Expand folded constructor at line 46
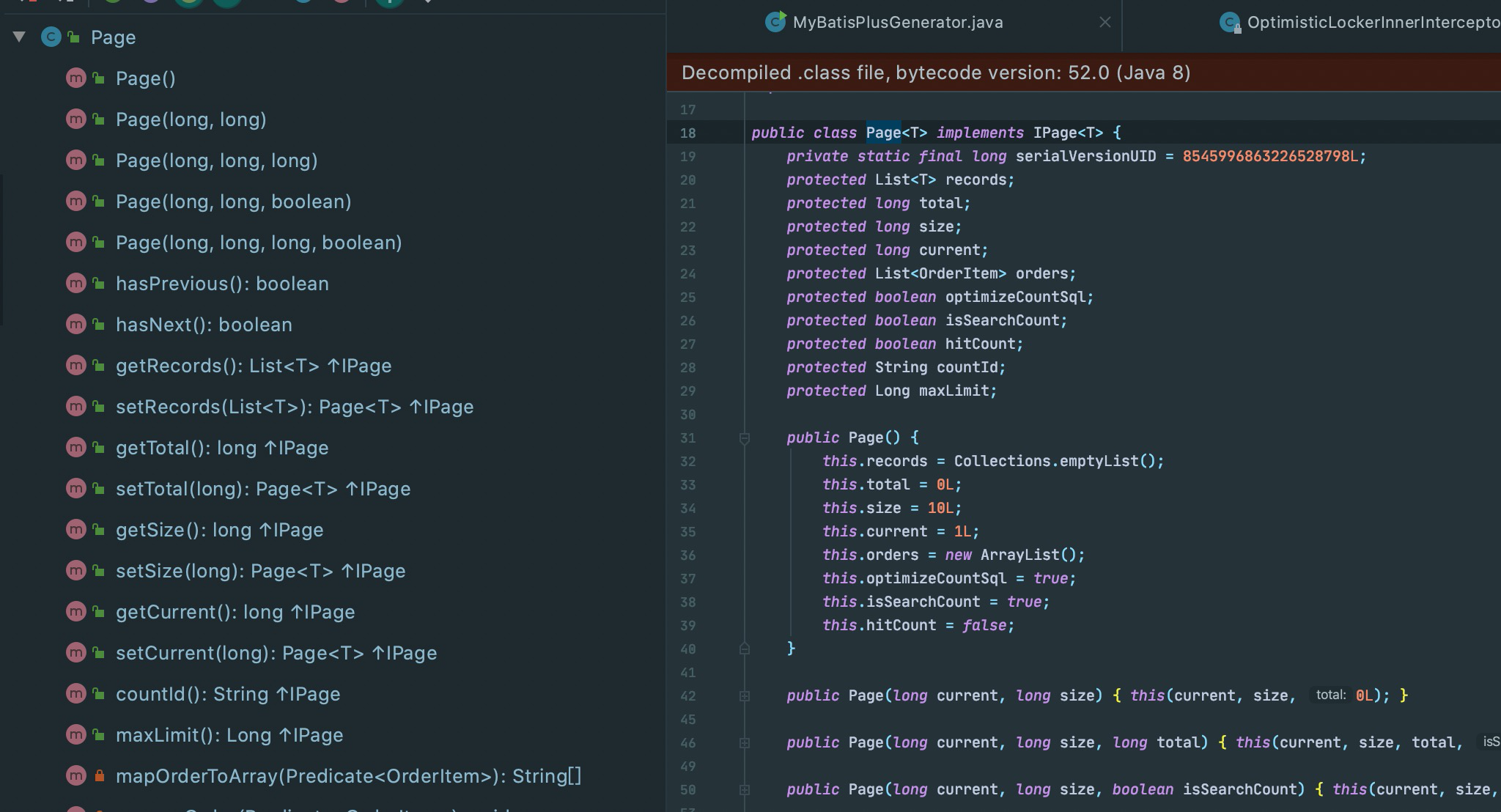Image resolution: width=1501 pixels, height=812 pixels. [x=744, y=743]
